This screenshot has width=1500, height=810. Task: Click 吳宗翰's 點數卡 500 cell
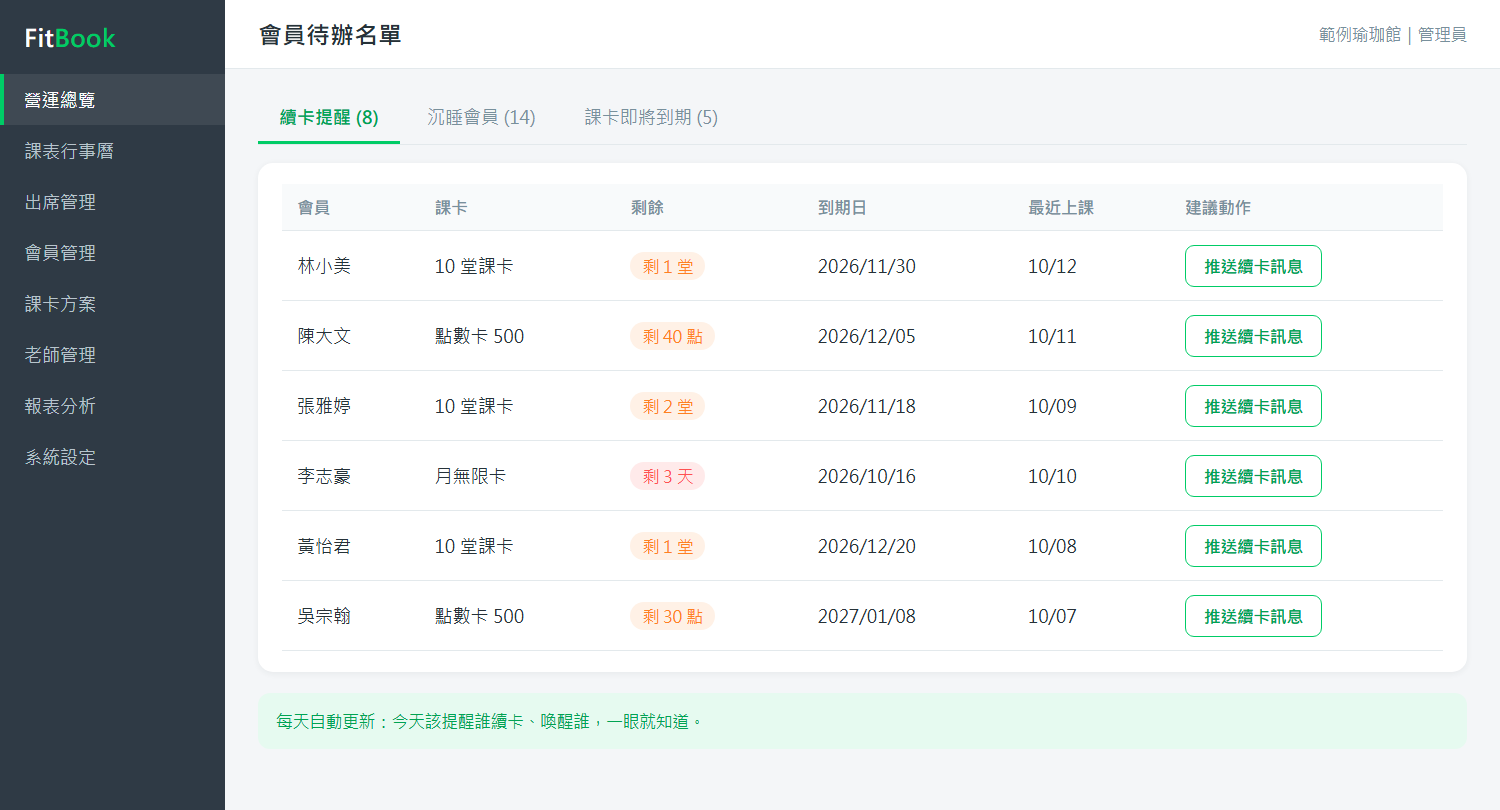(479, 616)
